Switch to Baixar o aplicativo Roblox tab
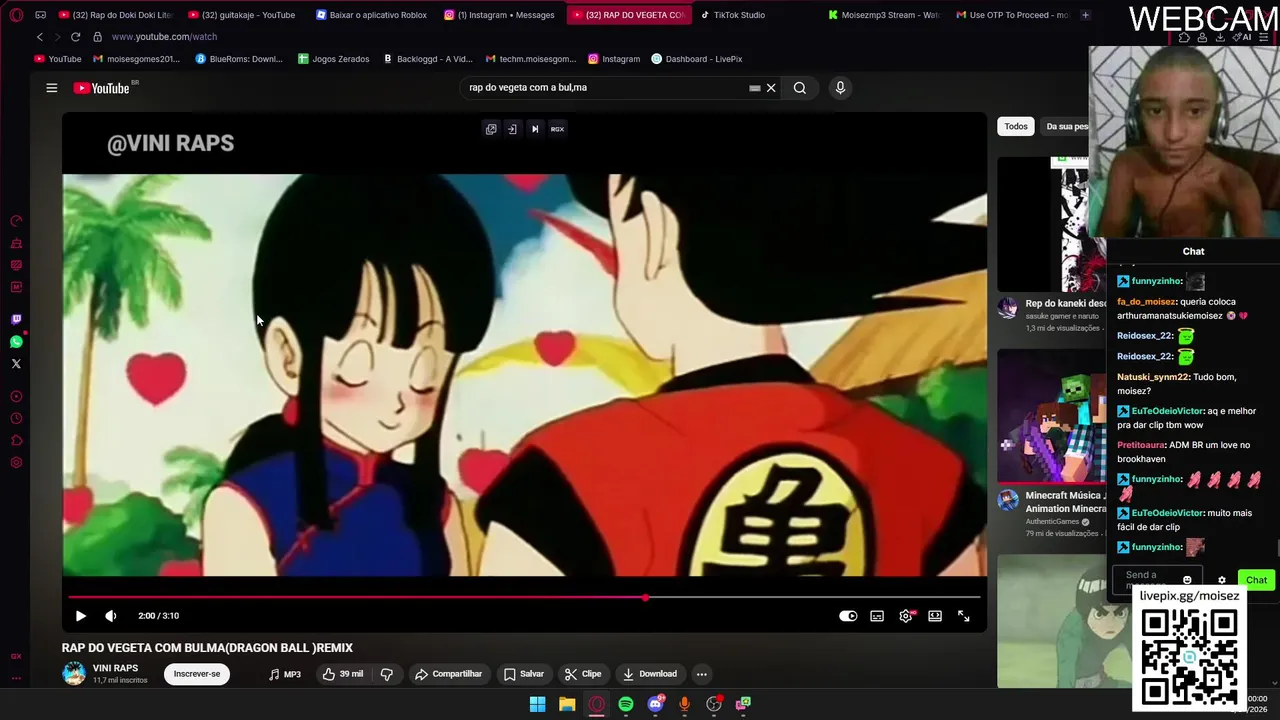 pyautogui.click(x=372, y=15)
